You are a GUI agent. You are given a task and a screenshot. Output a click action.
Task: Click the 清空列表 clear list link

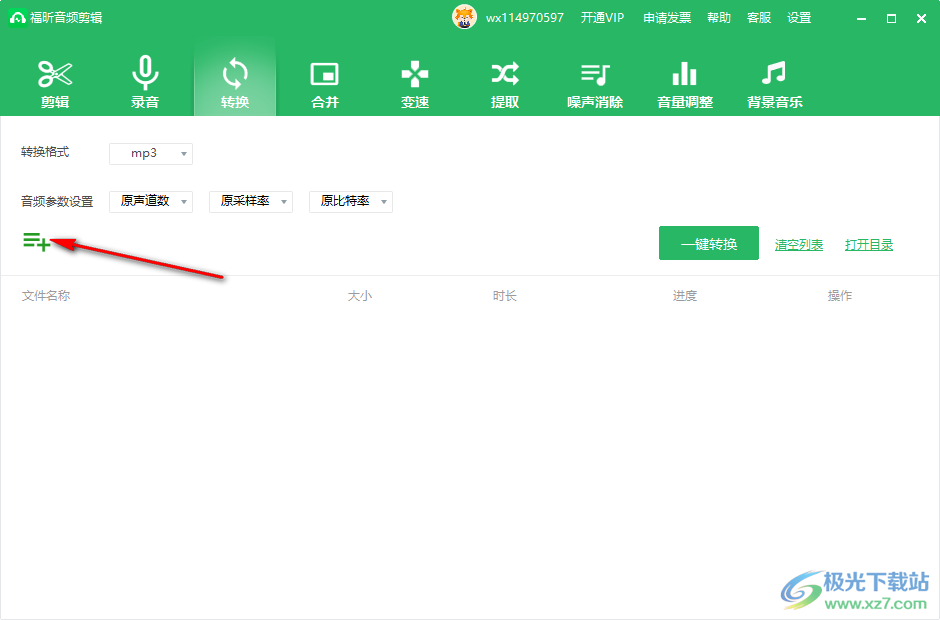(x=799, y=245)
